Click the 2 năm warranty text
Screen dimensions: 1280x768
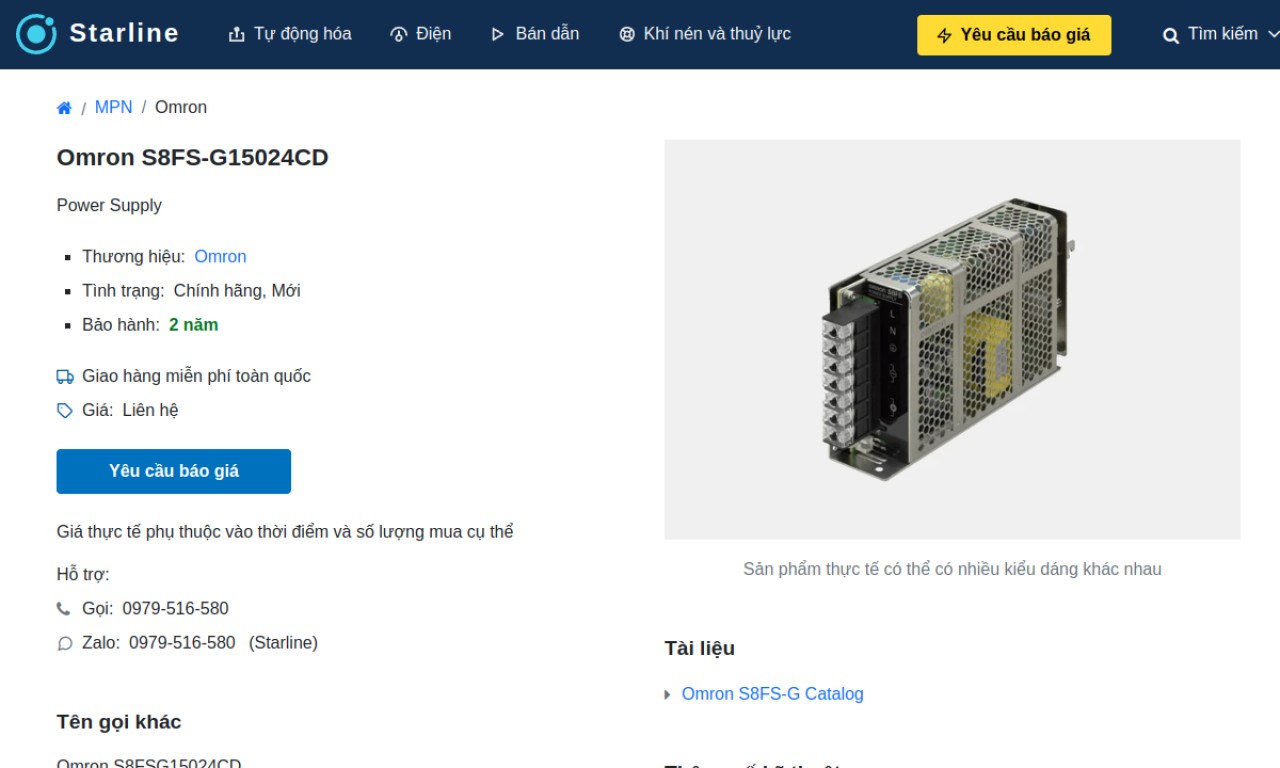(193, 324)
